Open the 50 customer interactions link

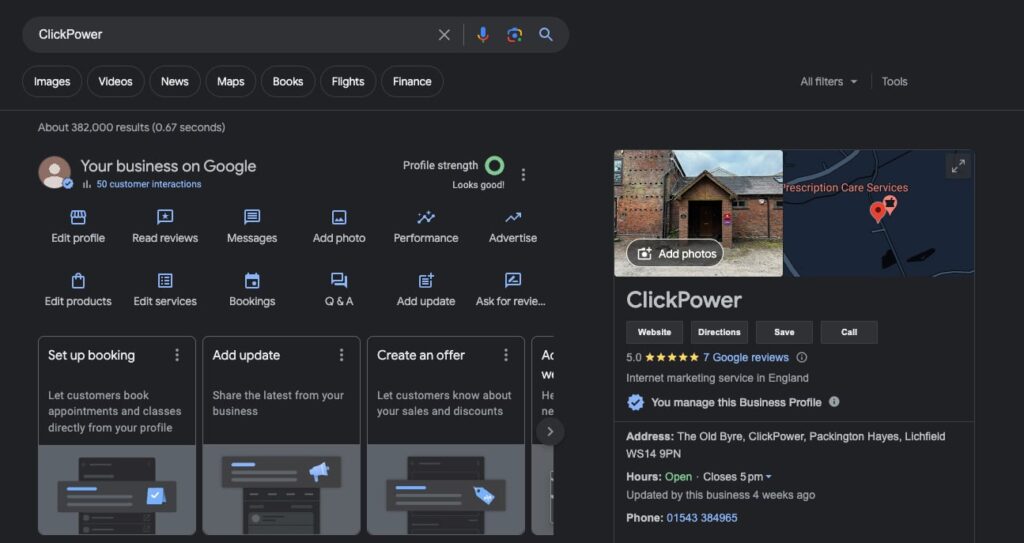point(149,184)
